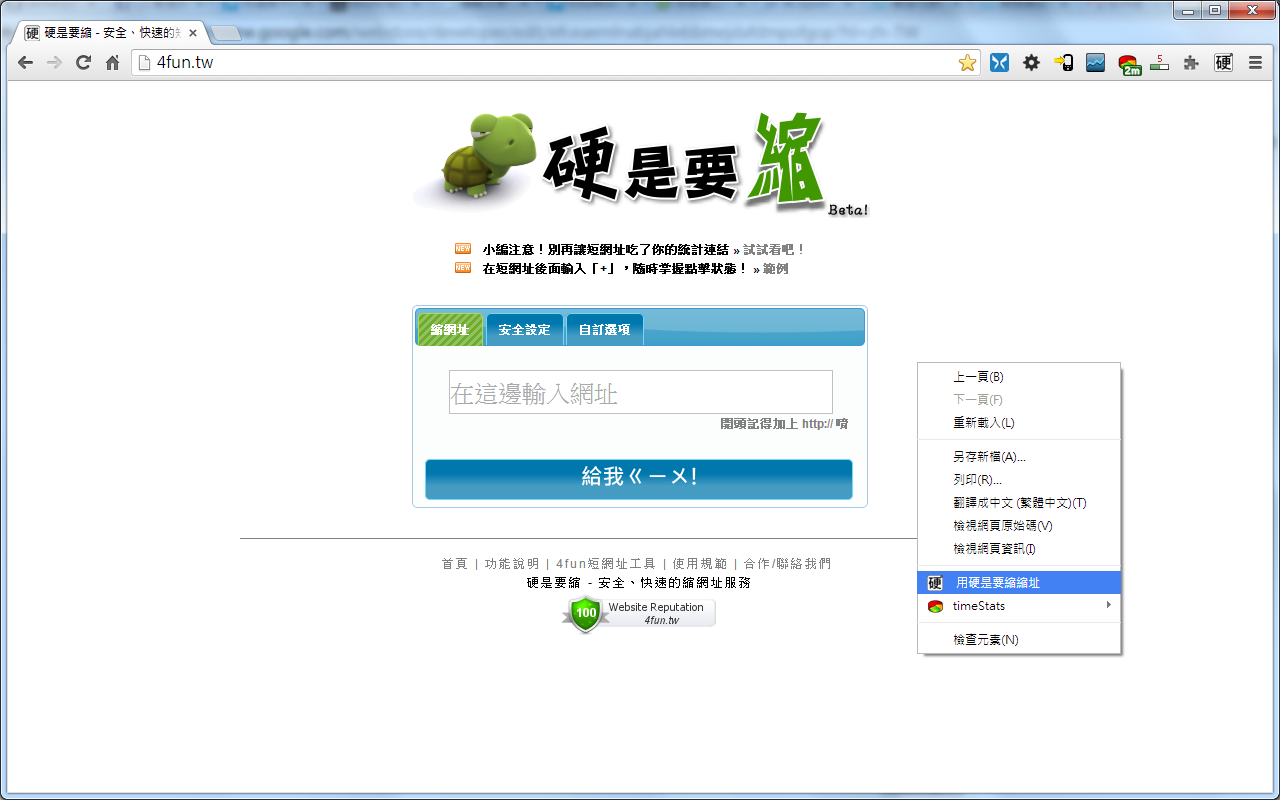This screenshot has height=800, width=1280.
Task: Click the browser forward arrow
Action: point(54,63)
